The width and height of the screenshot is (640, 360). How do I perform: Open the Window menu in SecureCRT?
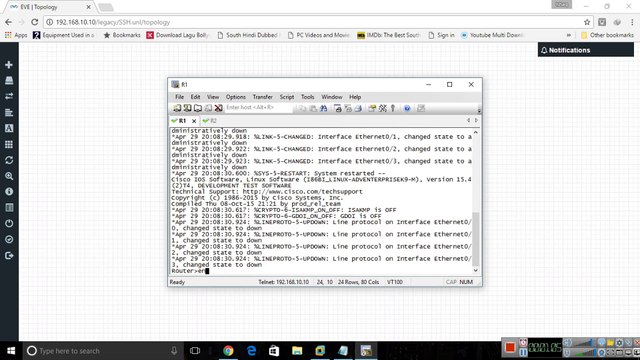[x=331, y=97]
